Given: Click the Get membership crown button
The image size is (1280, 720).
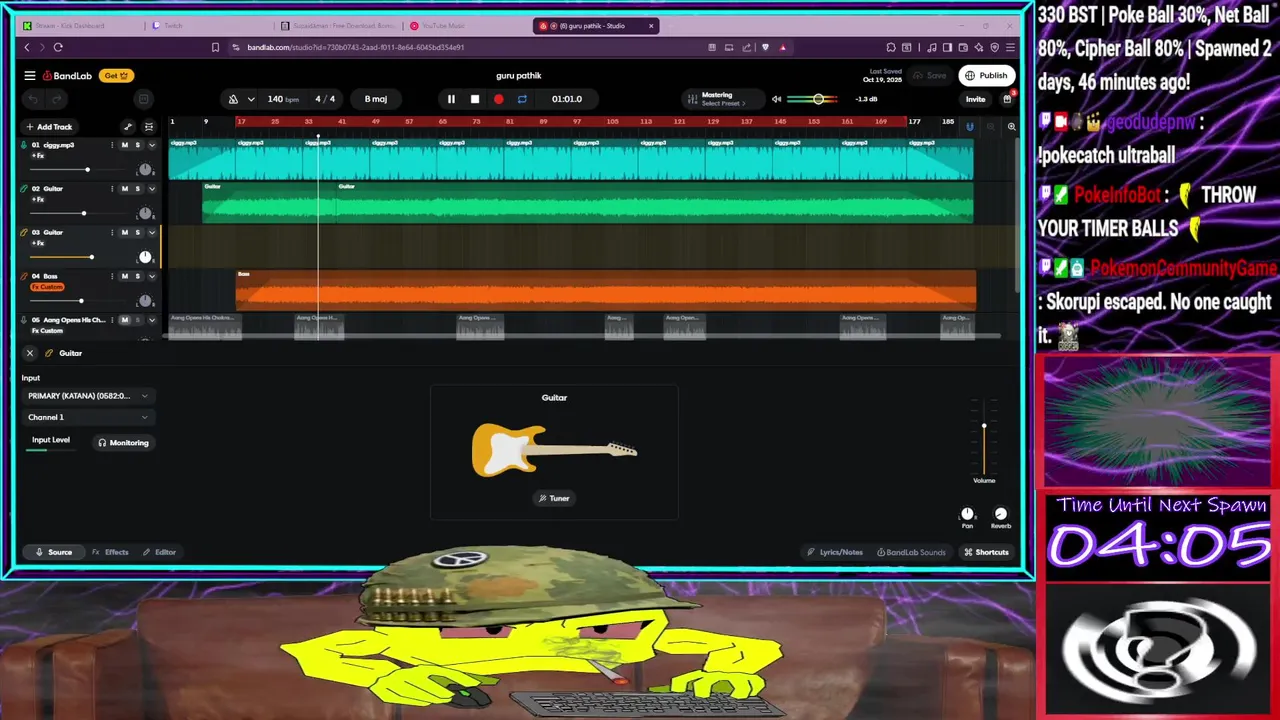Looking at the screenshot, I should click(115, 75).
